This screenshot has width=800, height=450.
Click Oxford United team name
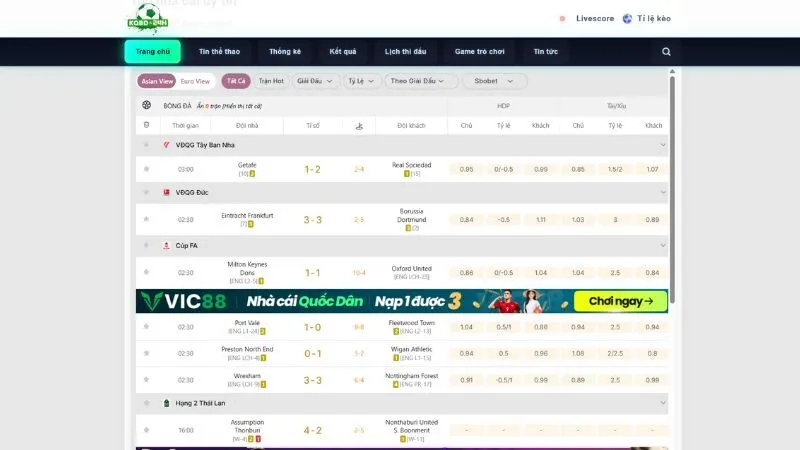click(411, 268)
